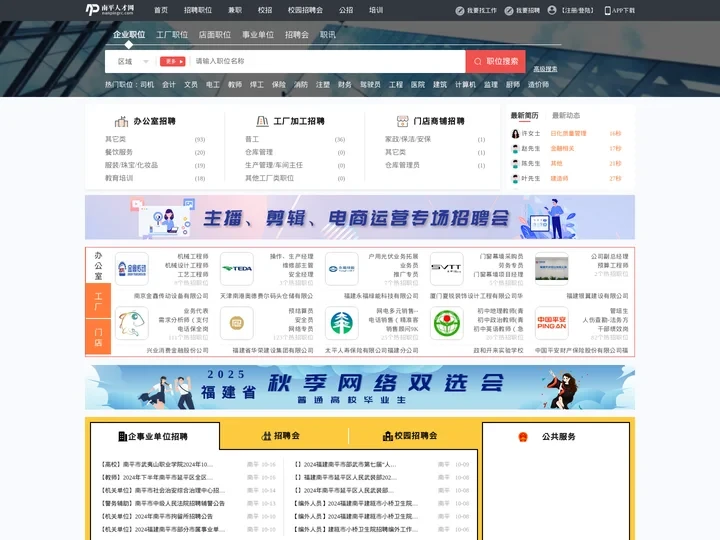Image resolution: width=720 pixels, height=540 pixels.
Task: Click the APP下载 phone icon
Action: (x=608, y=11)
